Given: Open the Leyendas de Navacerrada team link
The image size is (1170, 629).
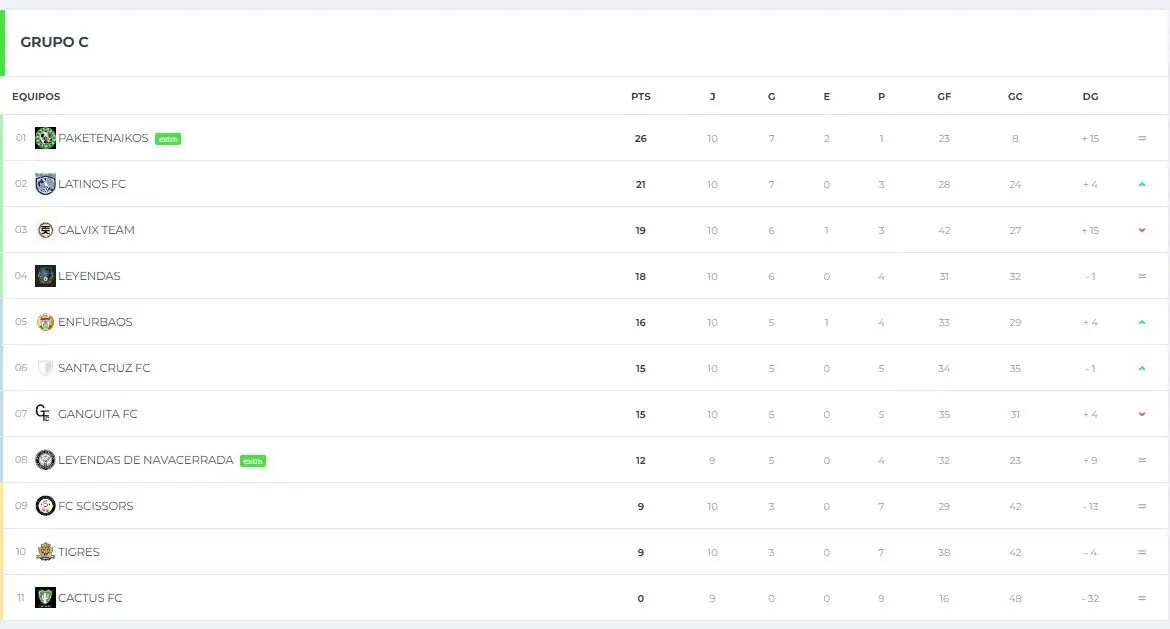Looking at the screenshot, I should click(146, 460).
